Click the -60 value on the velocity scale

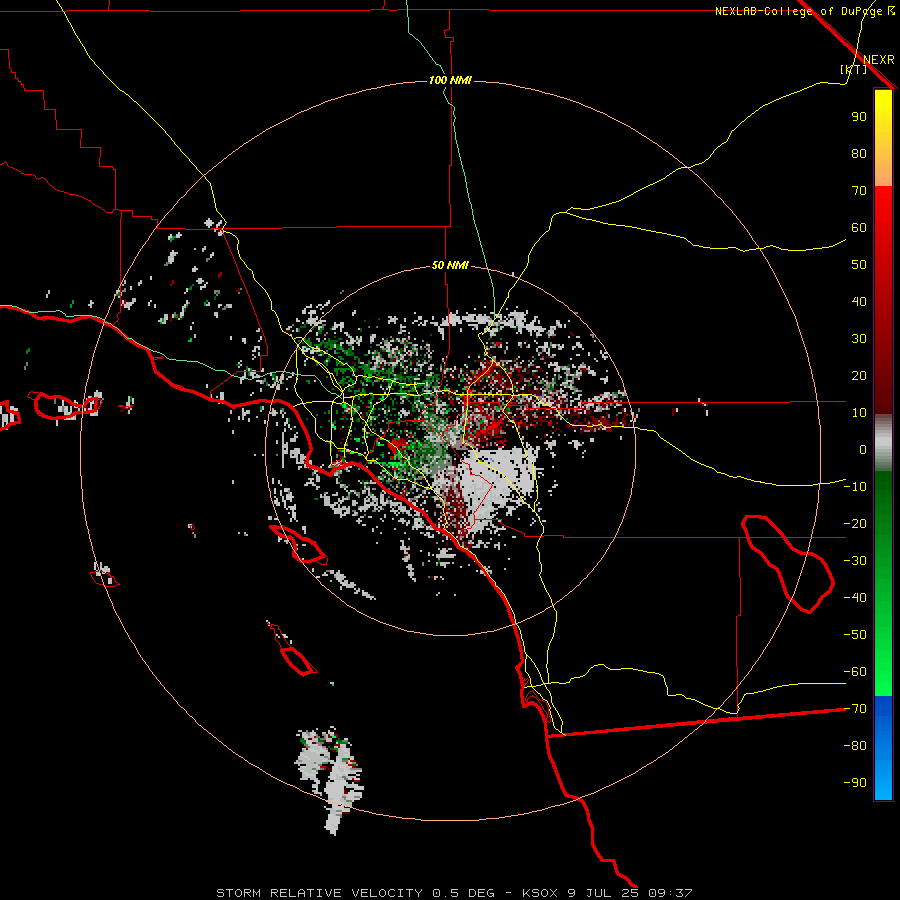tap(855, 672)
